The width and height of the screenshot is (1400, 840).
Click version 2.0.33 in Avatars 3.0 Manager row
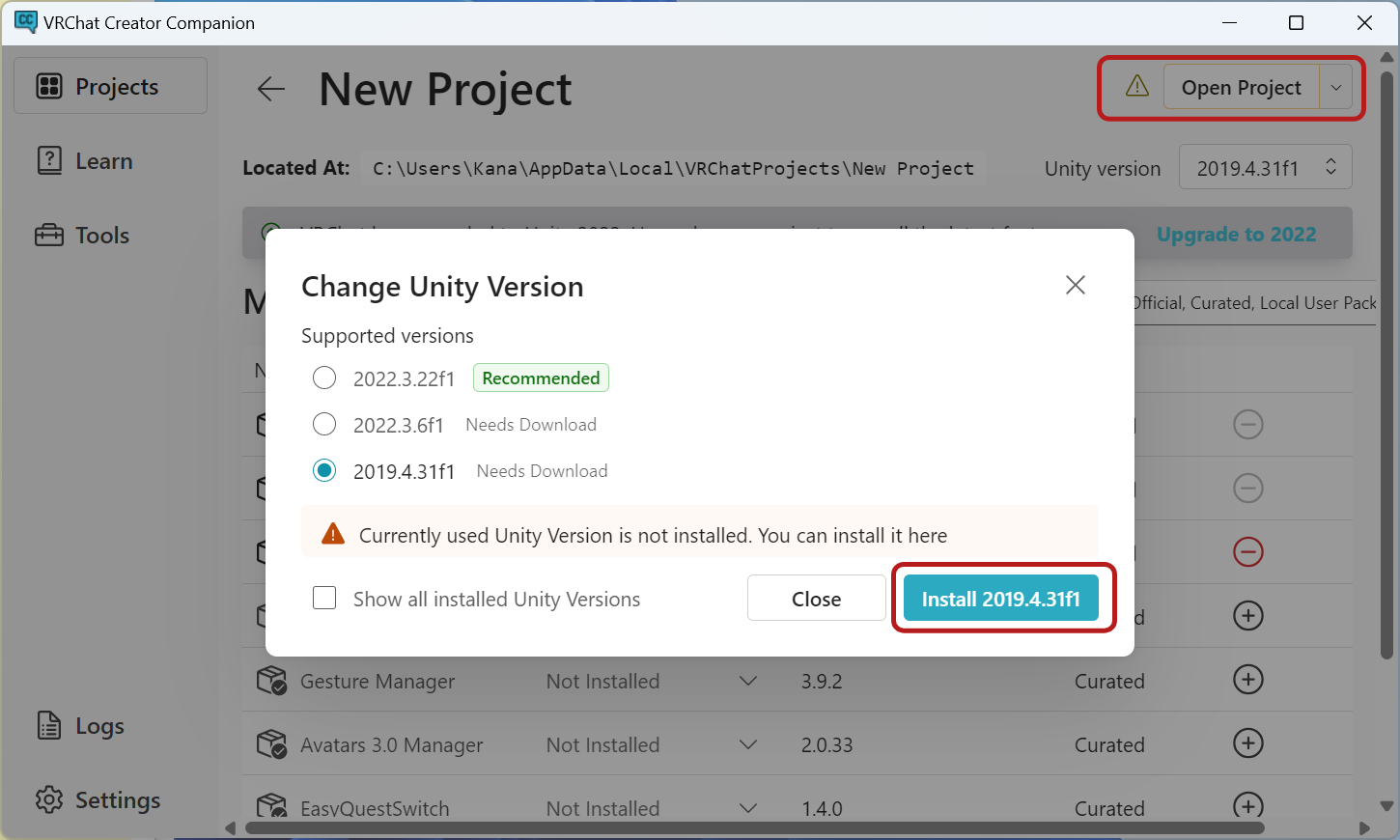pyautogui.click(x=826, y=744)
